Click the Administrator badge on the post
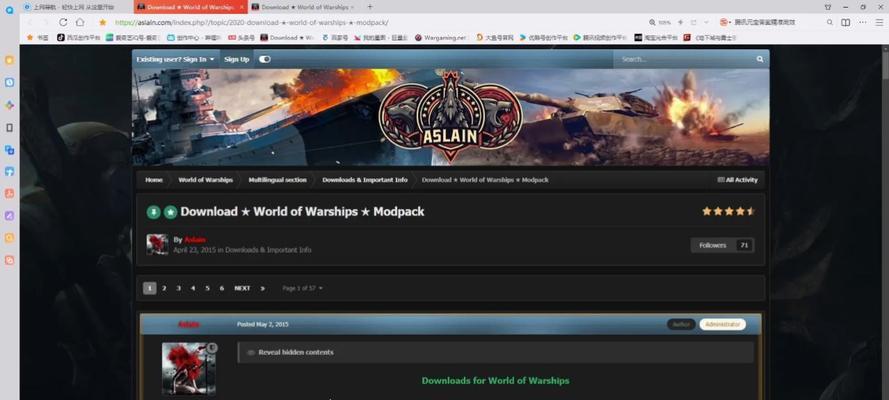 pyautogui.click(x=722, y=325)
